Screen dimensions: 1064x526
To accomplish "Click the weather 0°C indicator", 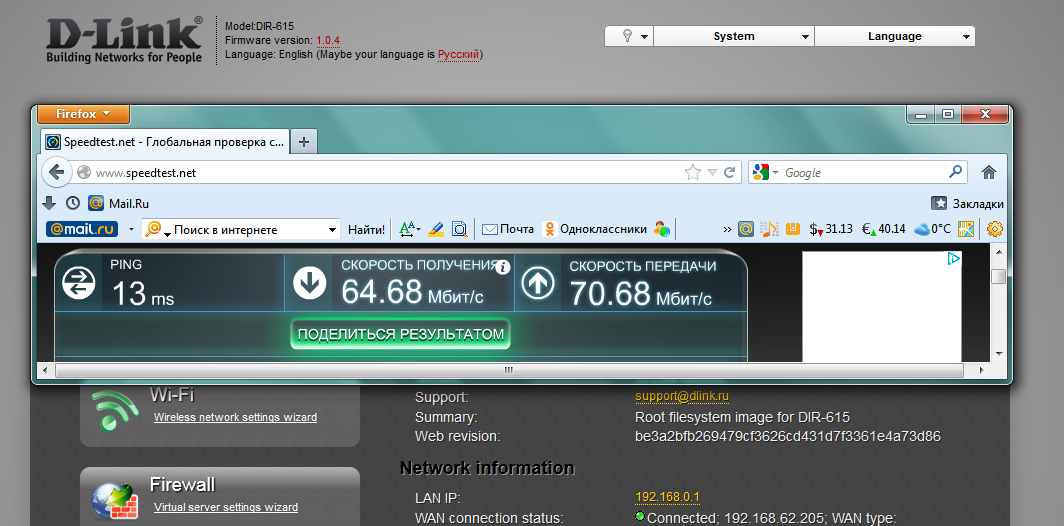I will coord(930,229).
